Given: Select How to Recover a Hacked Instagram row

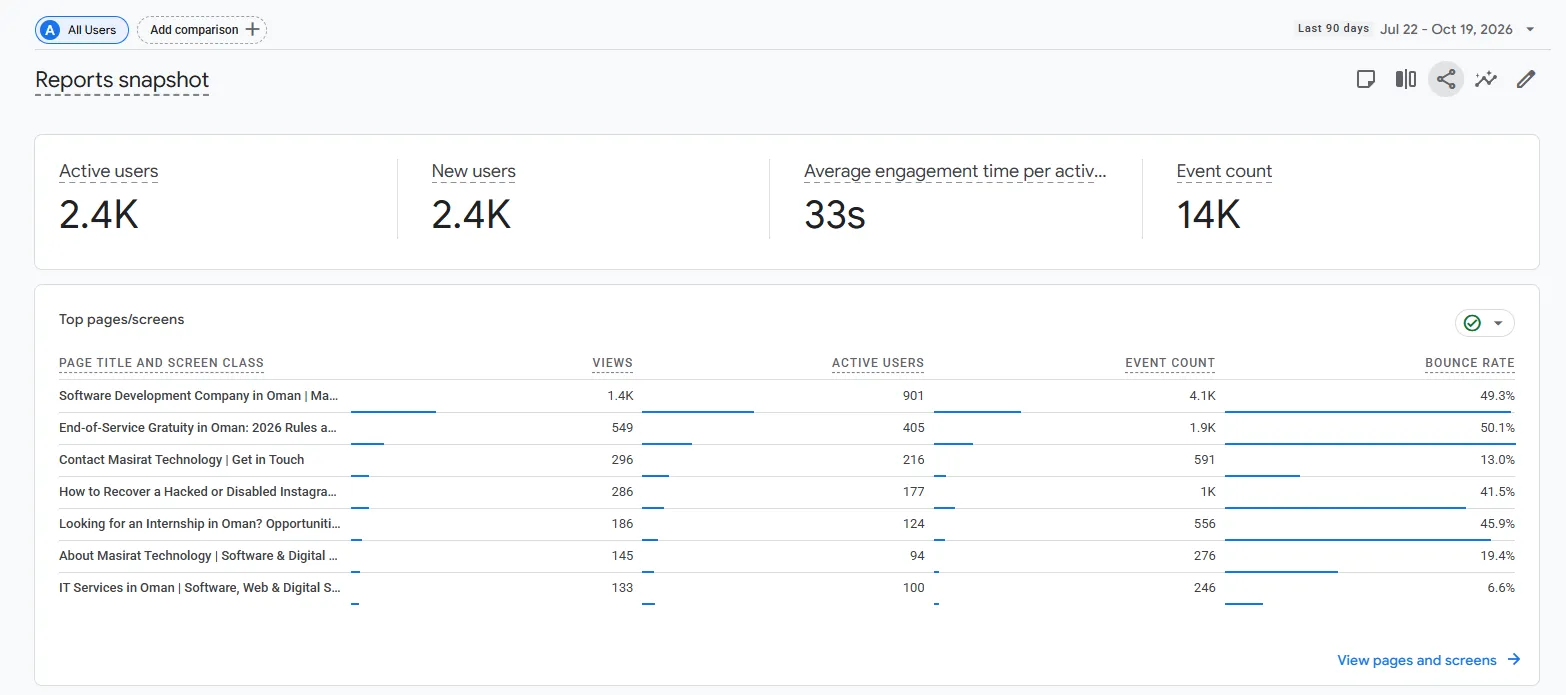Looking at the screenshot, I should coord(787,492).
